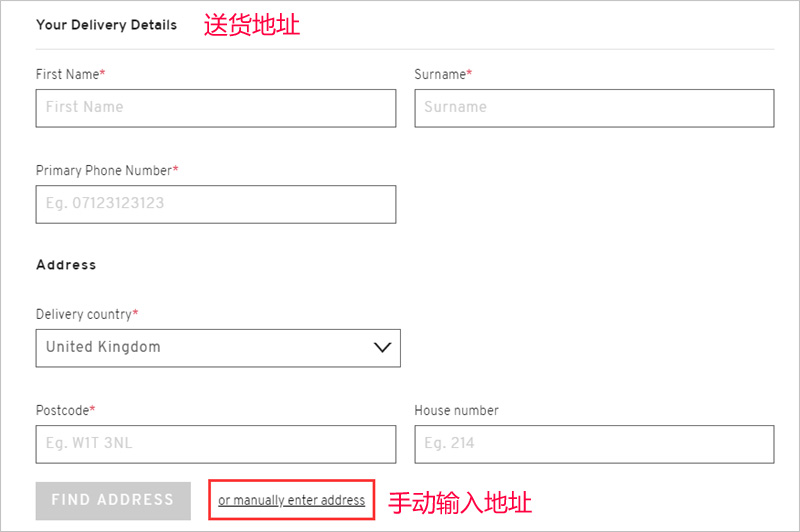Select the 'Your Delivery Details' heading
Screen dimensions: 800x532
[x=106, y=25]
